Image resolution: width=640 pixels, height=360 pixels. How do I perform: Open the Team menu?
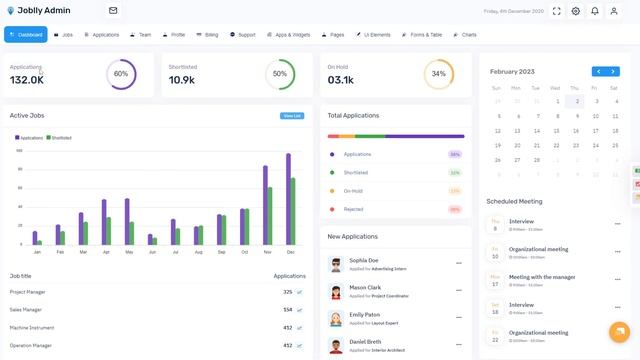tap(141, 35)
